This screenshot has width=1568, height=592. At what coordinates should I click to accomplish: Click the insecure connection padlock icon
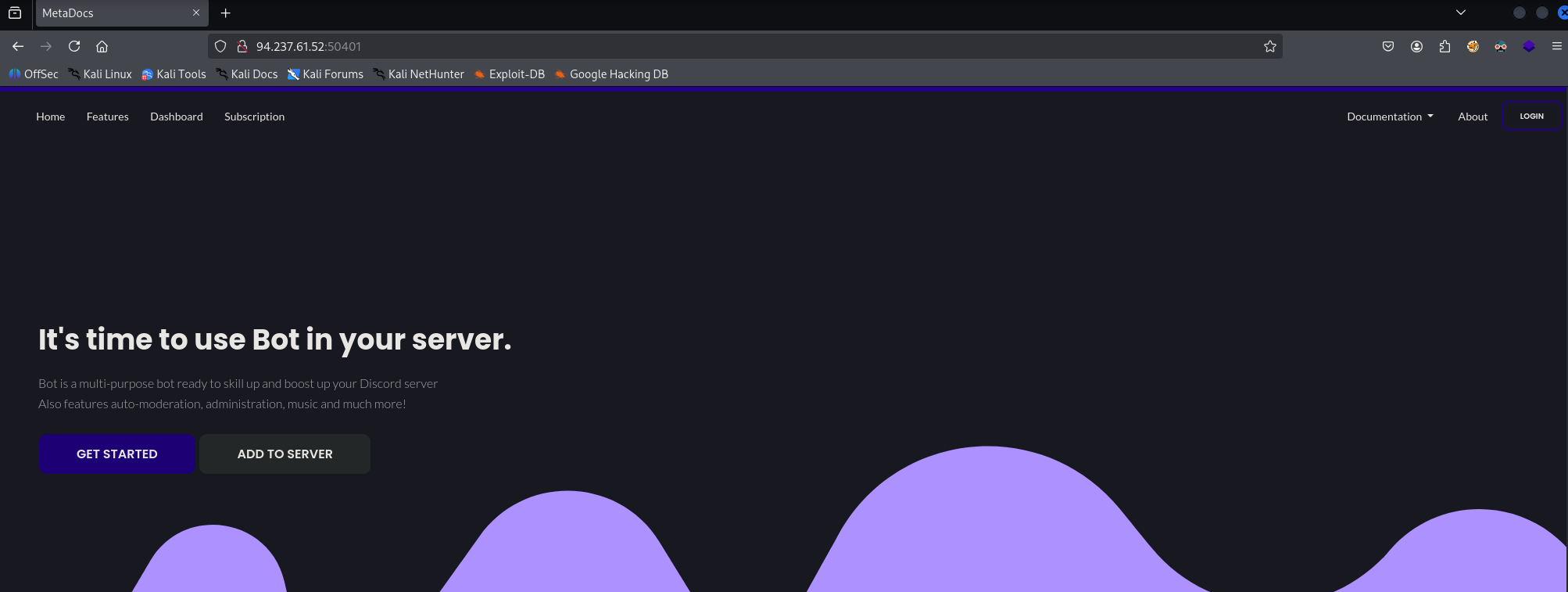pos(242,46)
